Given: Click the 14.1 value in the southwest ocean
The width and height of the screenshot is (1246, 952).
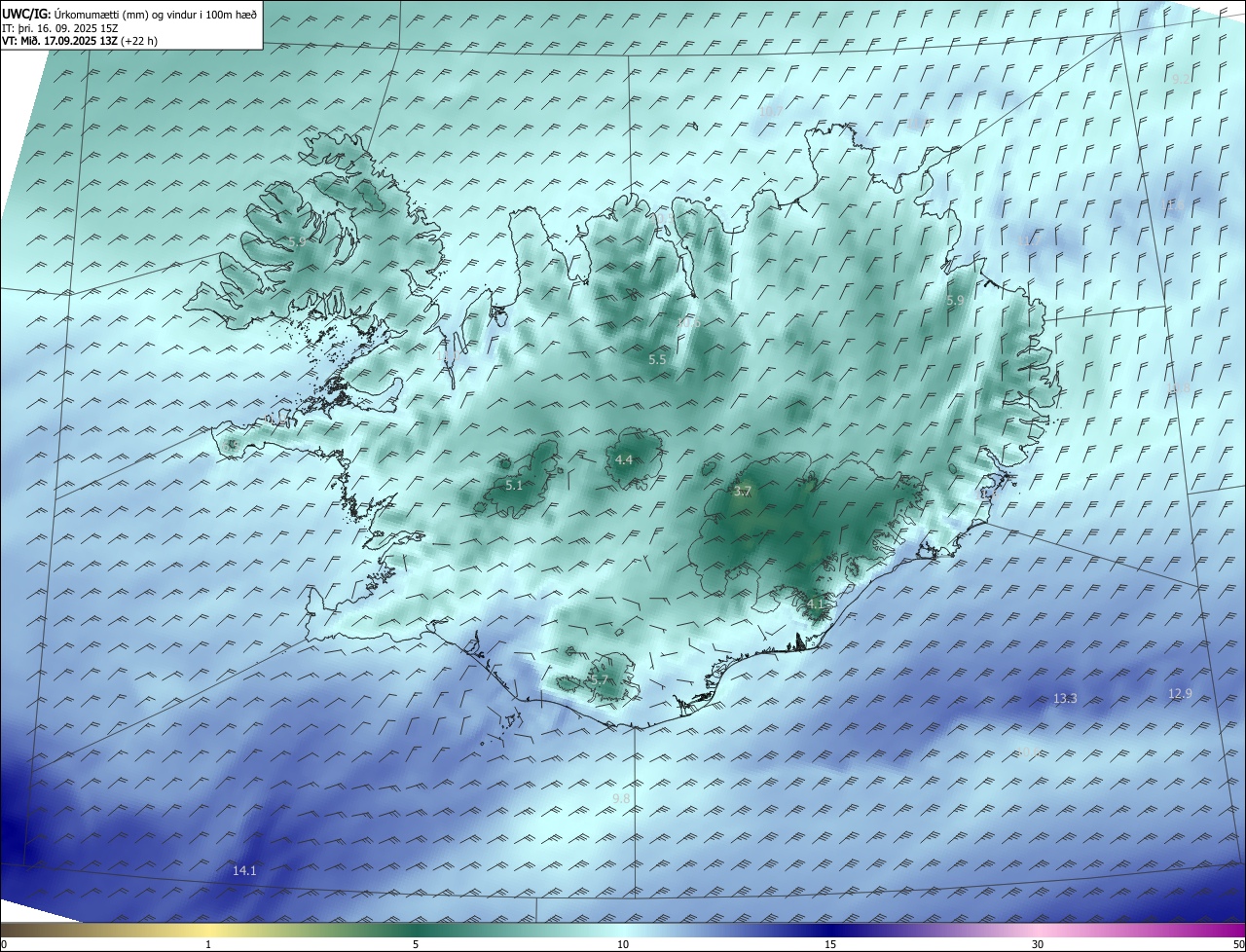Looking at the screenshot, I should [244, 870].
